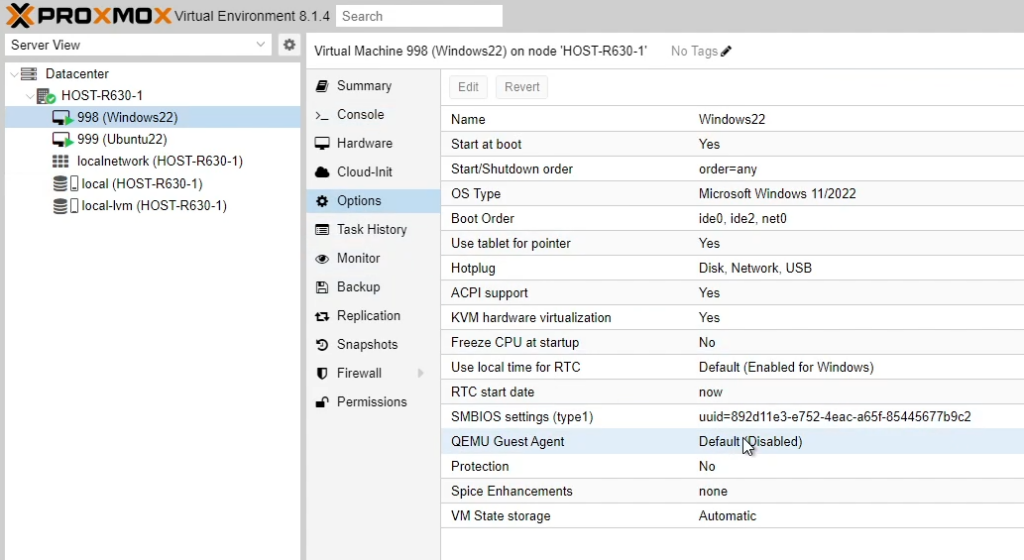Select the Name option row

tap(733, 119)
